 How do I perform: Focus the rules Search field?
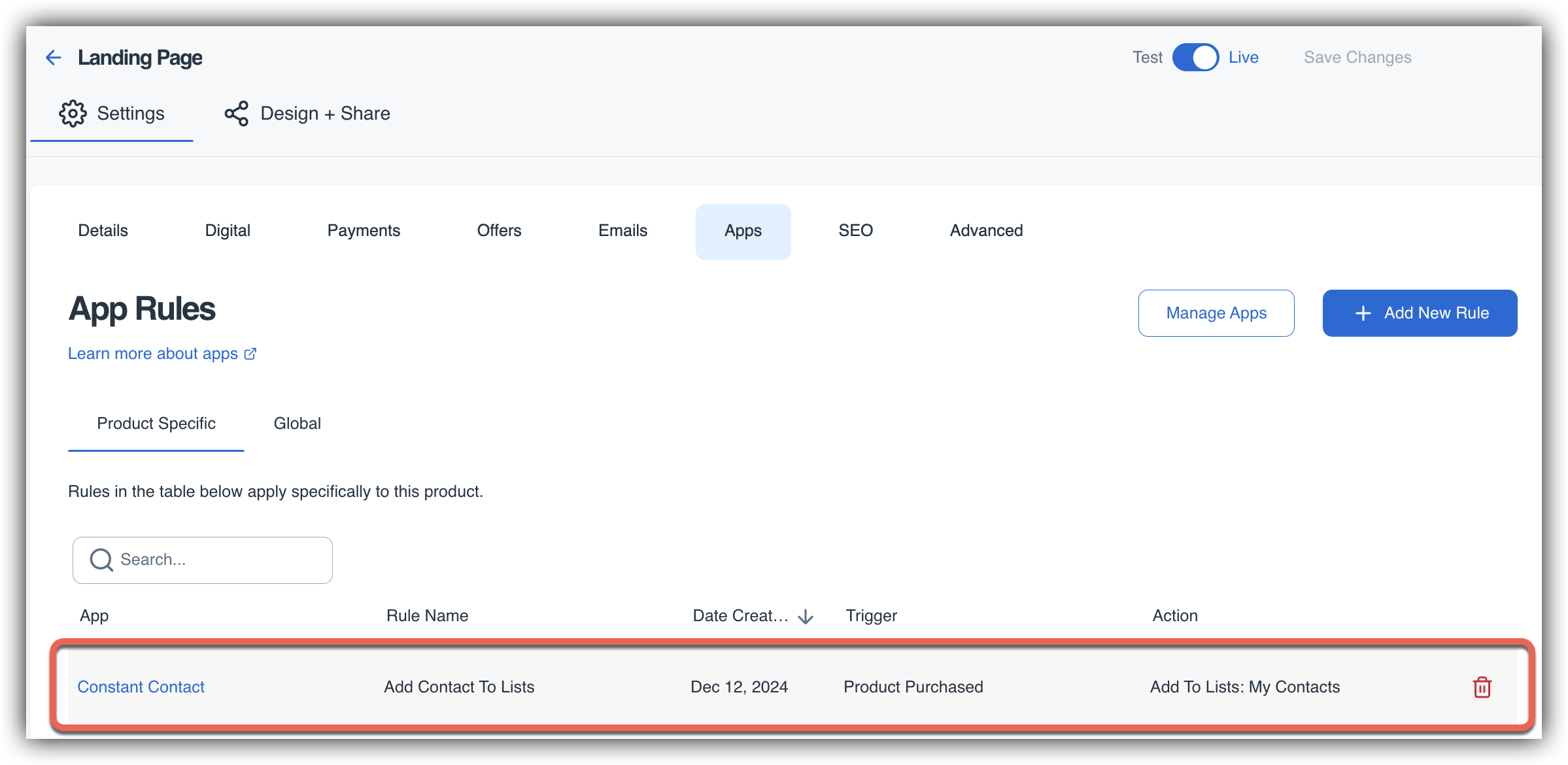(x=216, y=560)
